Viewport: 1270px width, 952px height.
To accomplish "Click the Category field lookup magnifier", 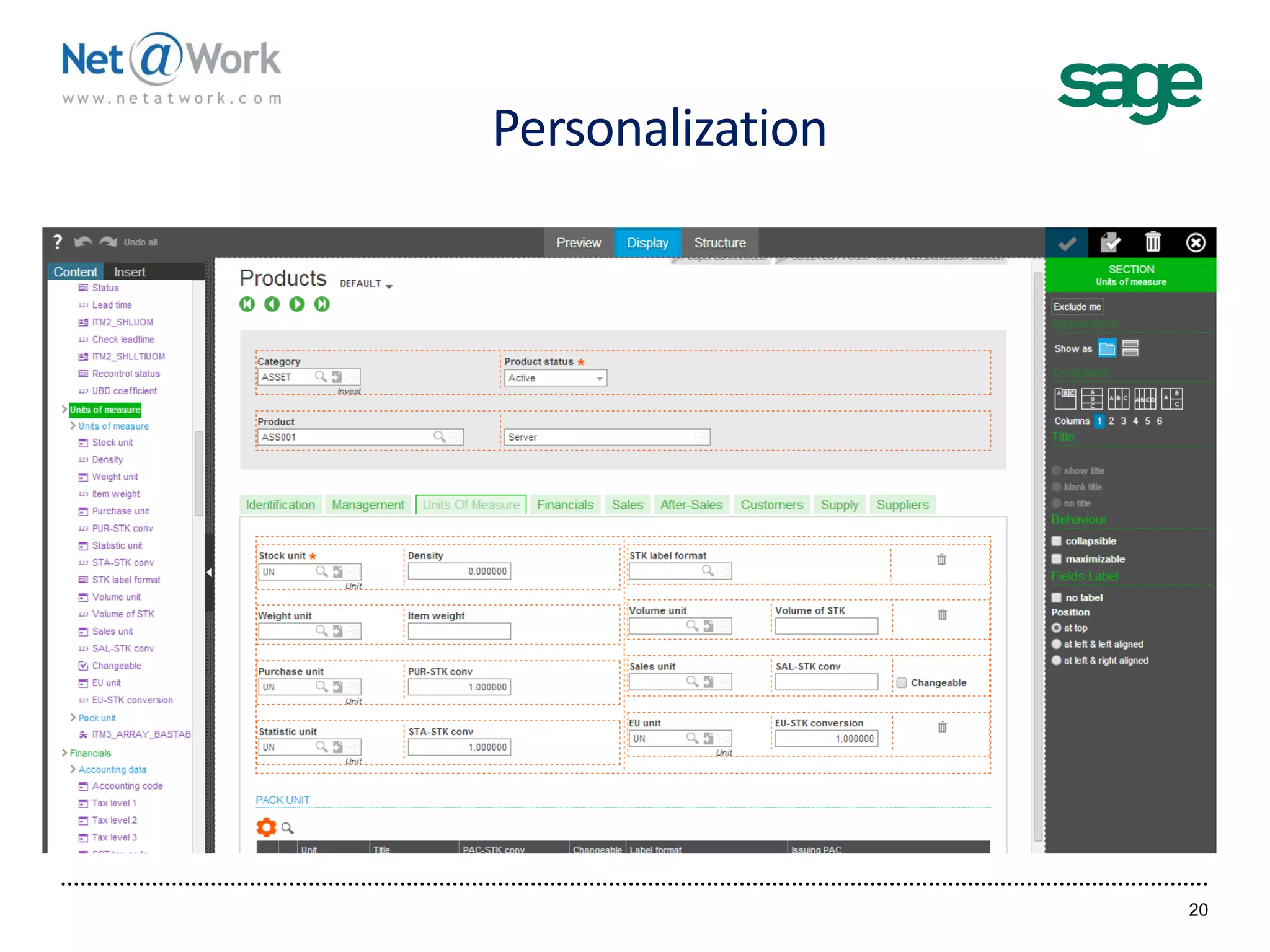I will tap(321, 377).
